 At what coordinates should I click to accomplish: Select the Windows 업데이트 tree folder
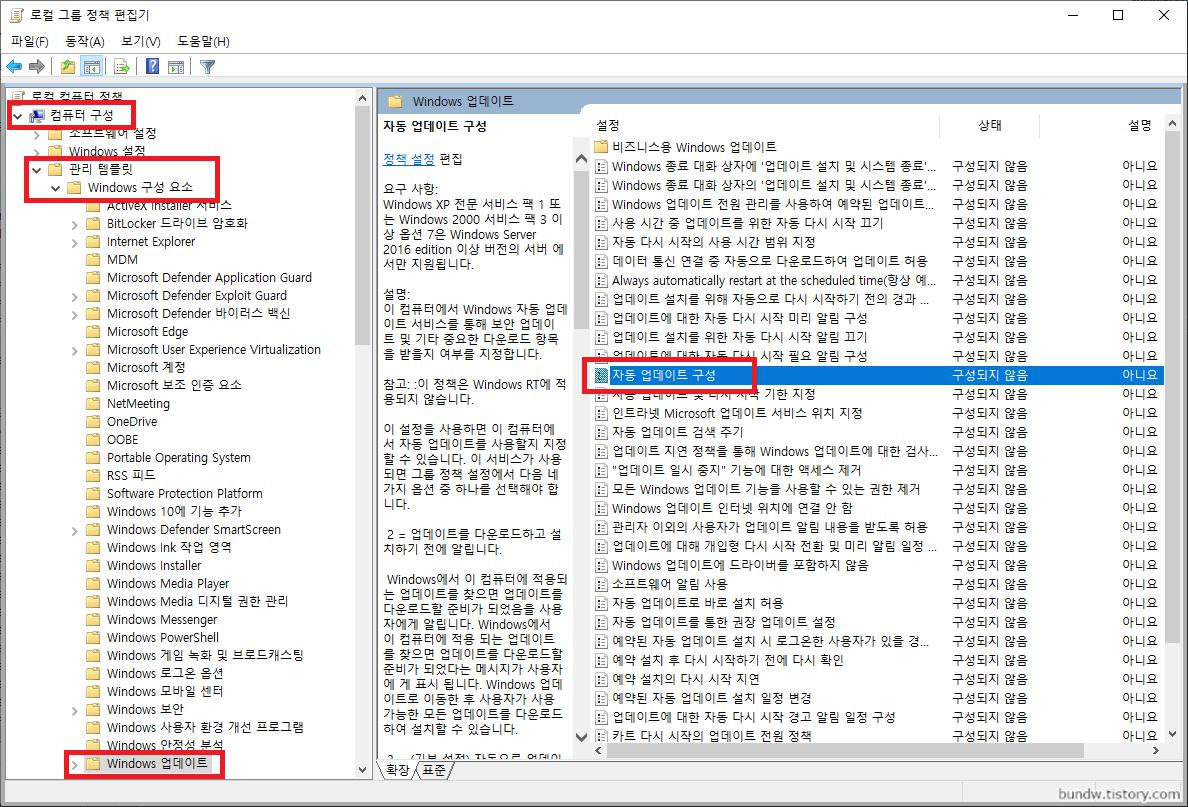tap(157, 763)
